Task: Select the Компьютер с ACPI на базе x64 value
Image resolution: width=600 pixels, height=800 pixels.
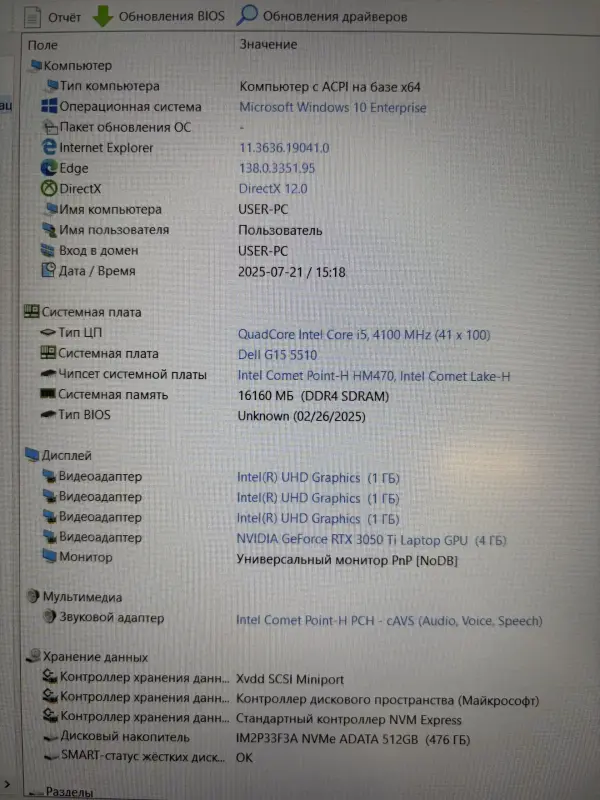Action: coord(330,87)
